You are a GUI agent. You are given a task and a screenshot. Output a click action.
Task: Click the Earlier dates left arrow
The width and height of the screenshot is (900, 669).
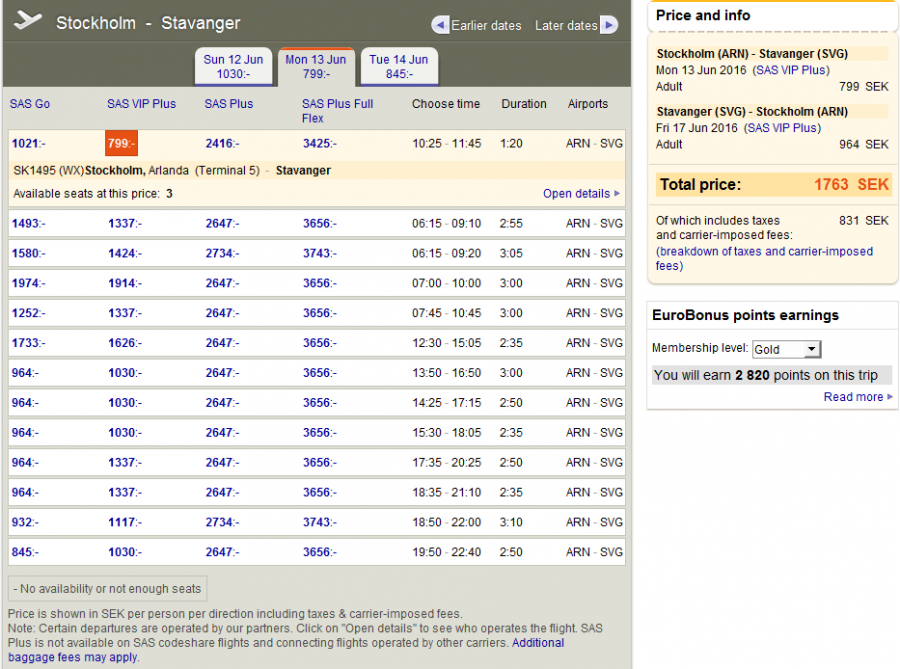[x=440, y=25]
